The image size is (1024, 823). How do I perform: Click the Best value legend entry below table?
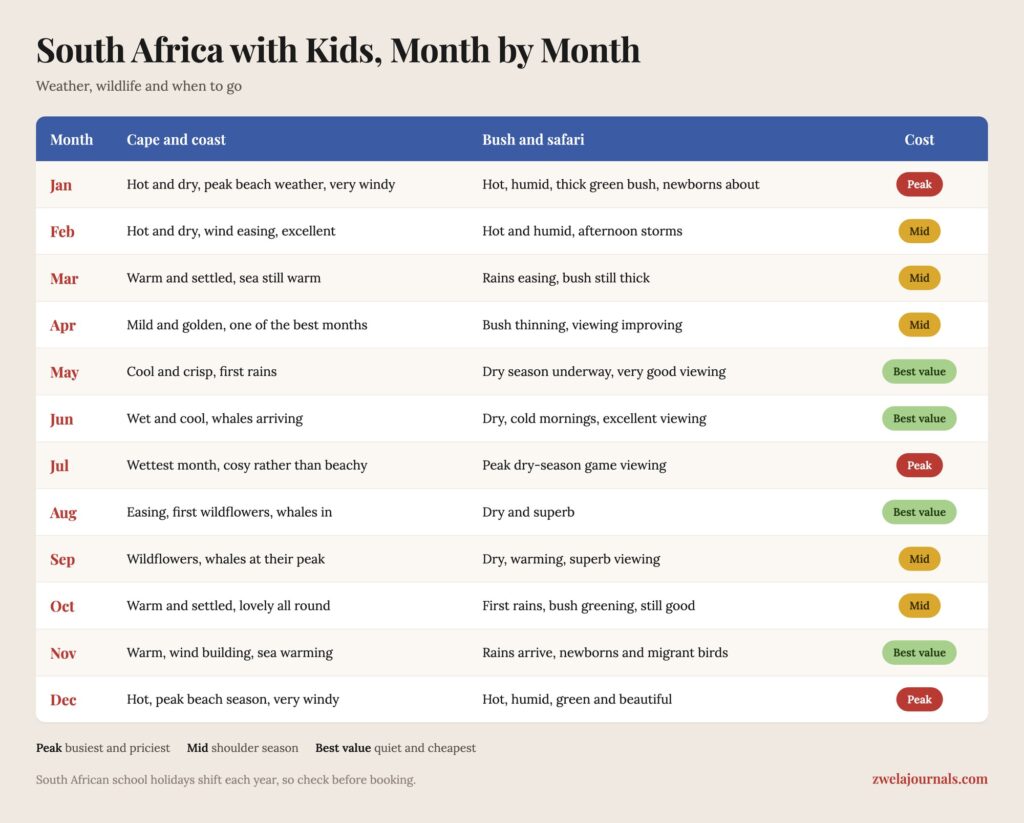395,748
